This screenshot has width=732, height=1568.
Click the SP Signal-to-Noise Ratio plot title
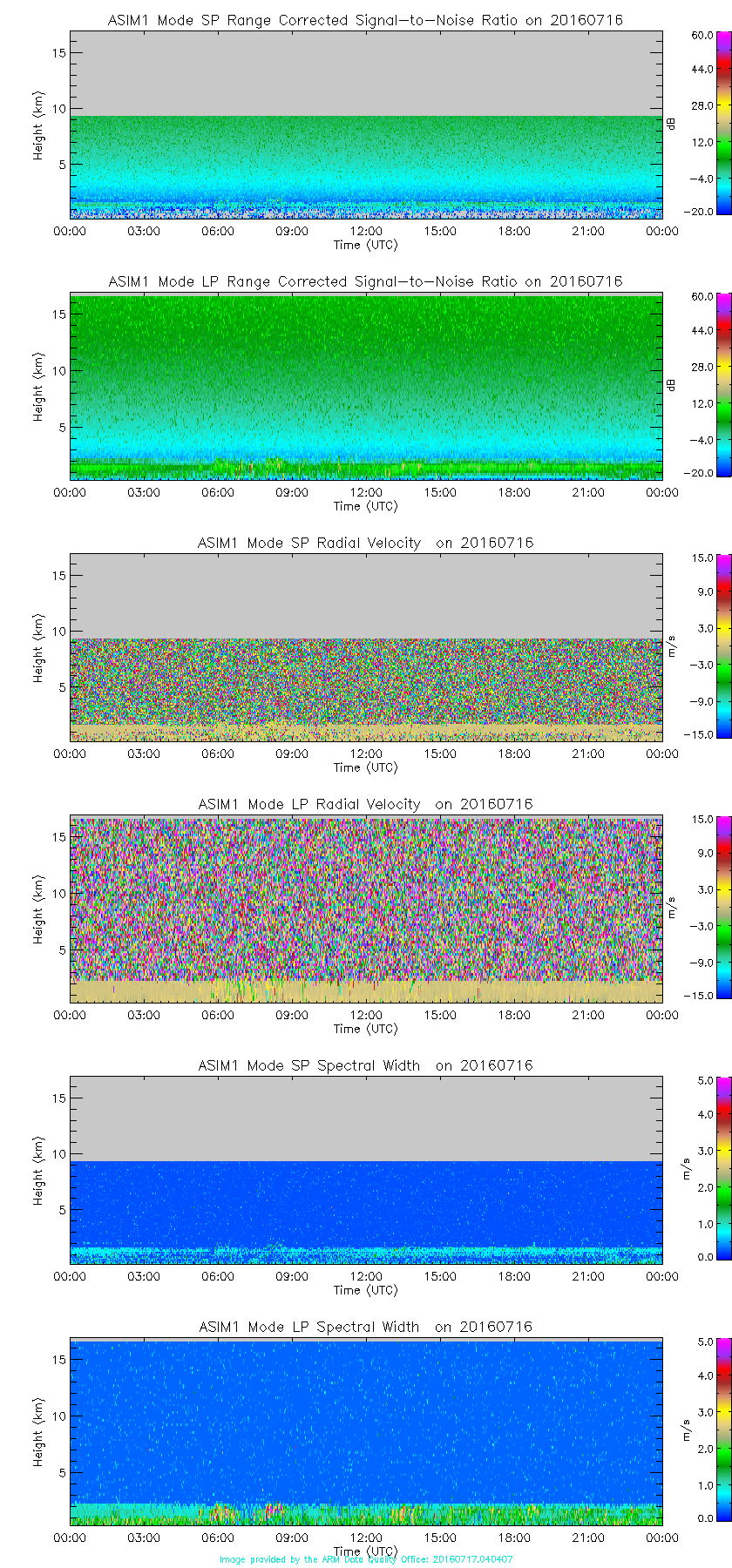click(365, 20)
